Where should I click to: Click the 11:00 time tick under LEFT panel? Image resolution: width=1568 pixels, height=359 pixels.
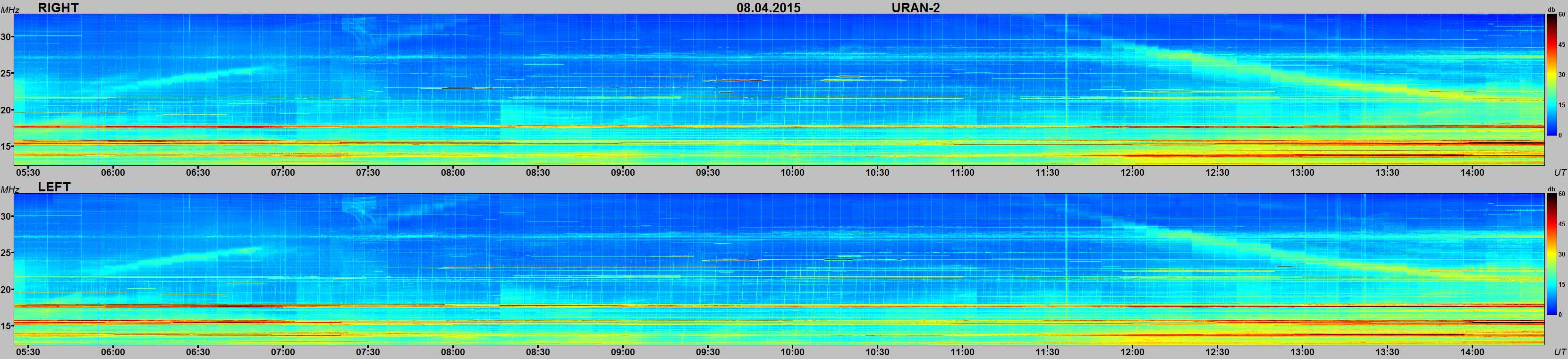click(x=962, y=352)
